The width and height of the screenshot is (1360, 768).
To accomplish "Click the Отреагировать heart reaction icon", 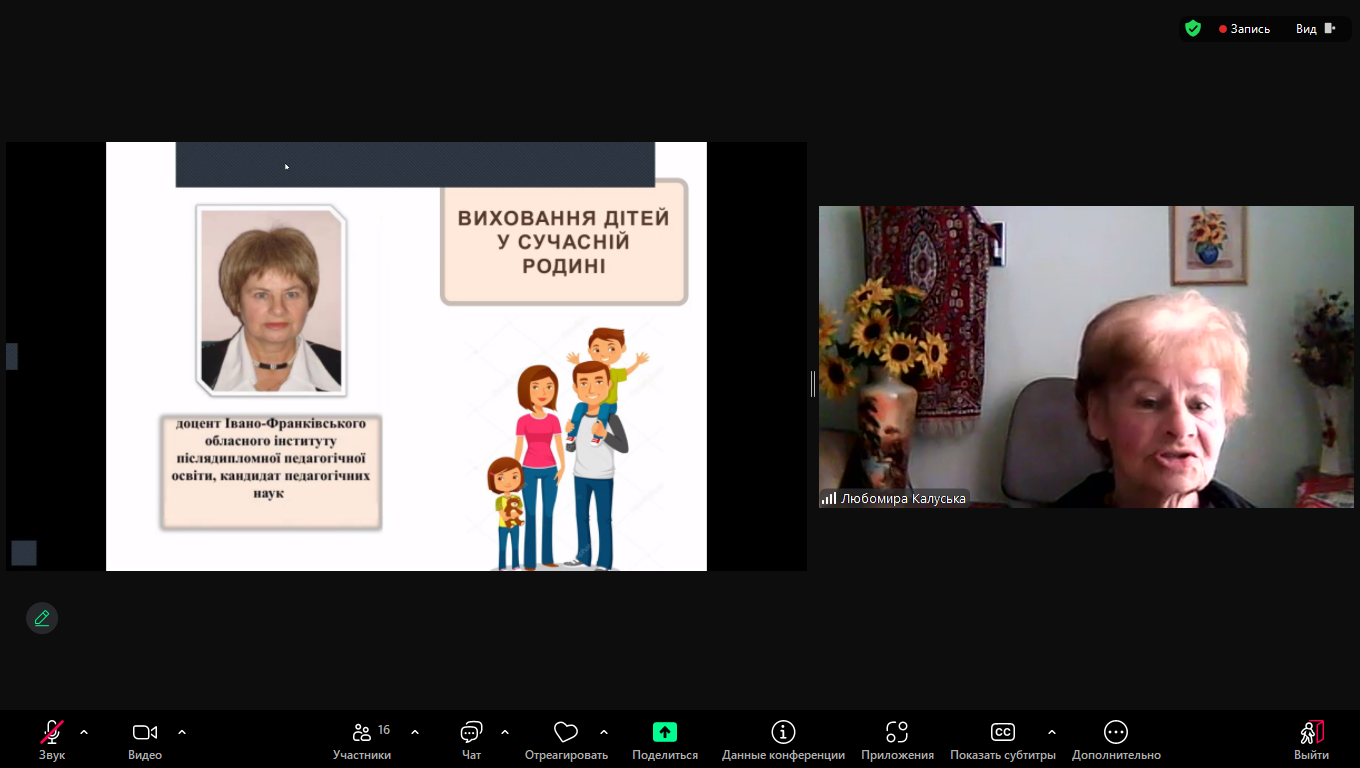I will [x=566, y=732].
